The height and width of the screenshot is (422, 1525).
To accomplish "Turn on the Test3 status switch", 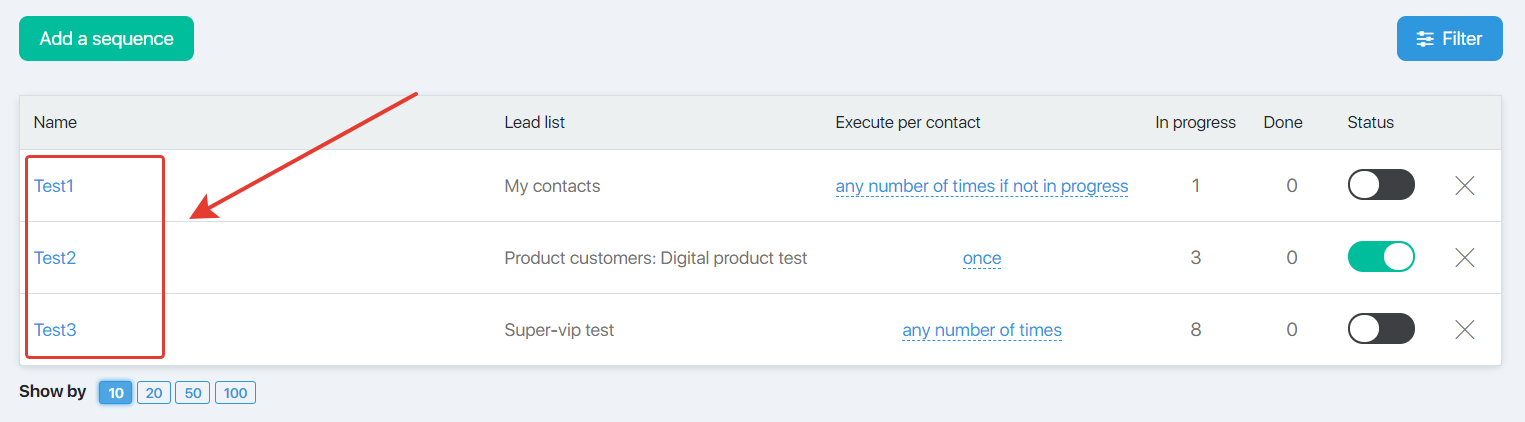I will (x=1381, y=330).
